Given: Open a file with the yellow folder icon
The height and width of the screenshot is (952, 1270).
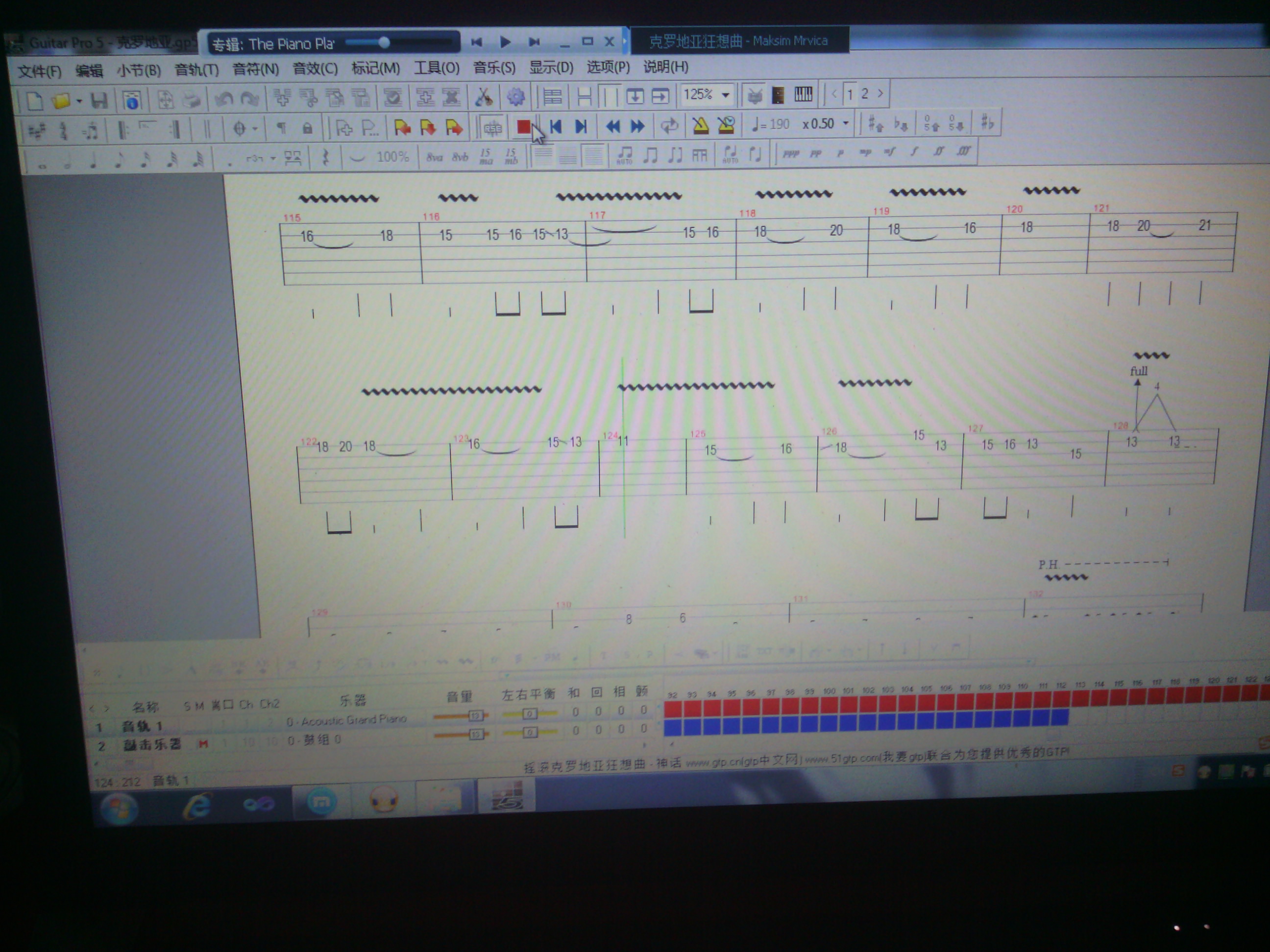Looking at the screenshot, I should click(x=60, y=101).
